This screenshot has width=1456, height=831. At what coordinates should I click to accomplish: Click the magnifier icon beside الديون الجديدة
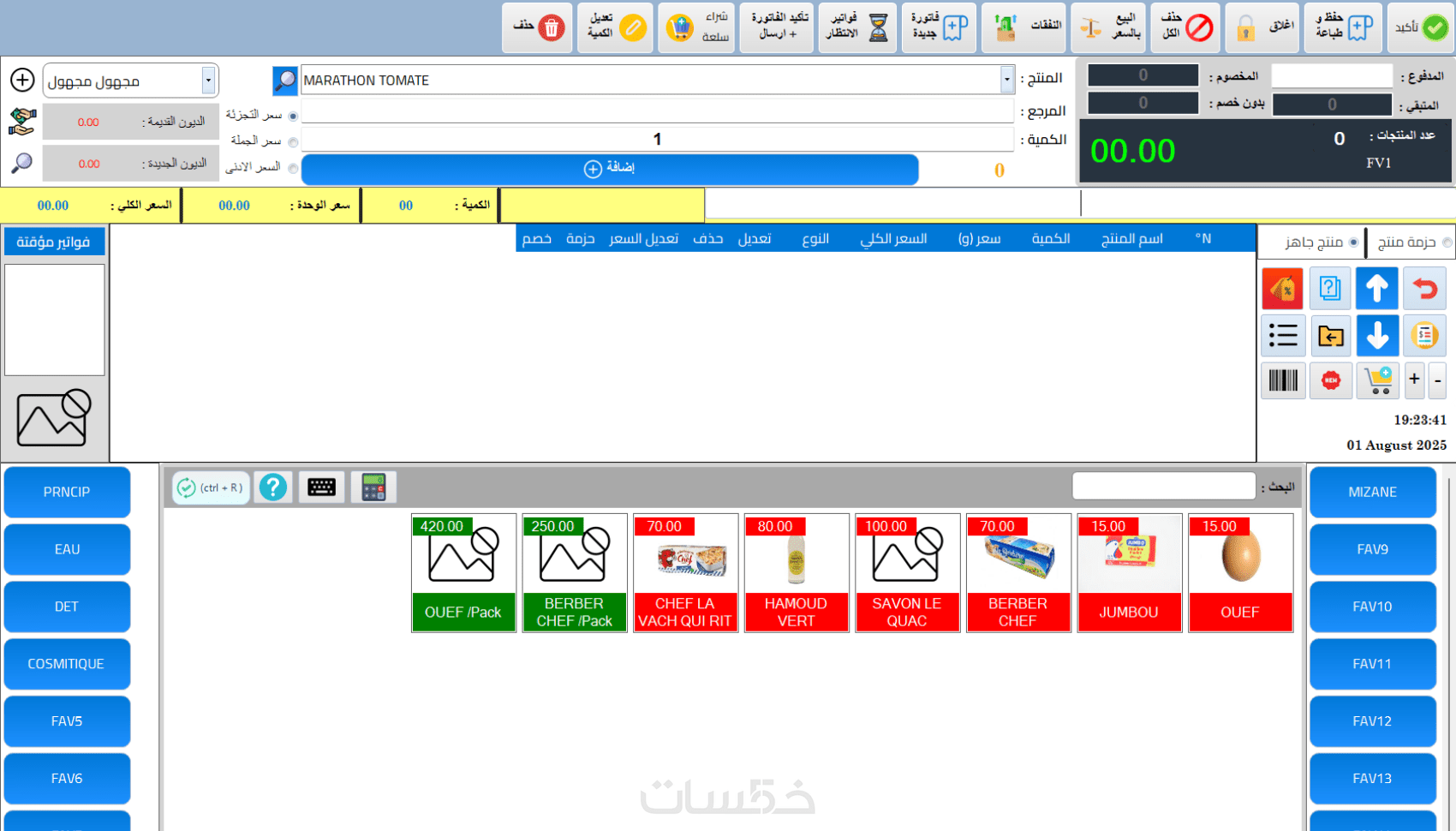pyautogui.click(x=22, y=163)
